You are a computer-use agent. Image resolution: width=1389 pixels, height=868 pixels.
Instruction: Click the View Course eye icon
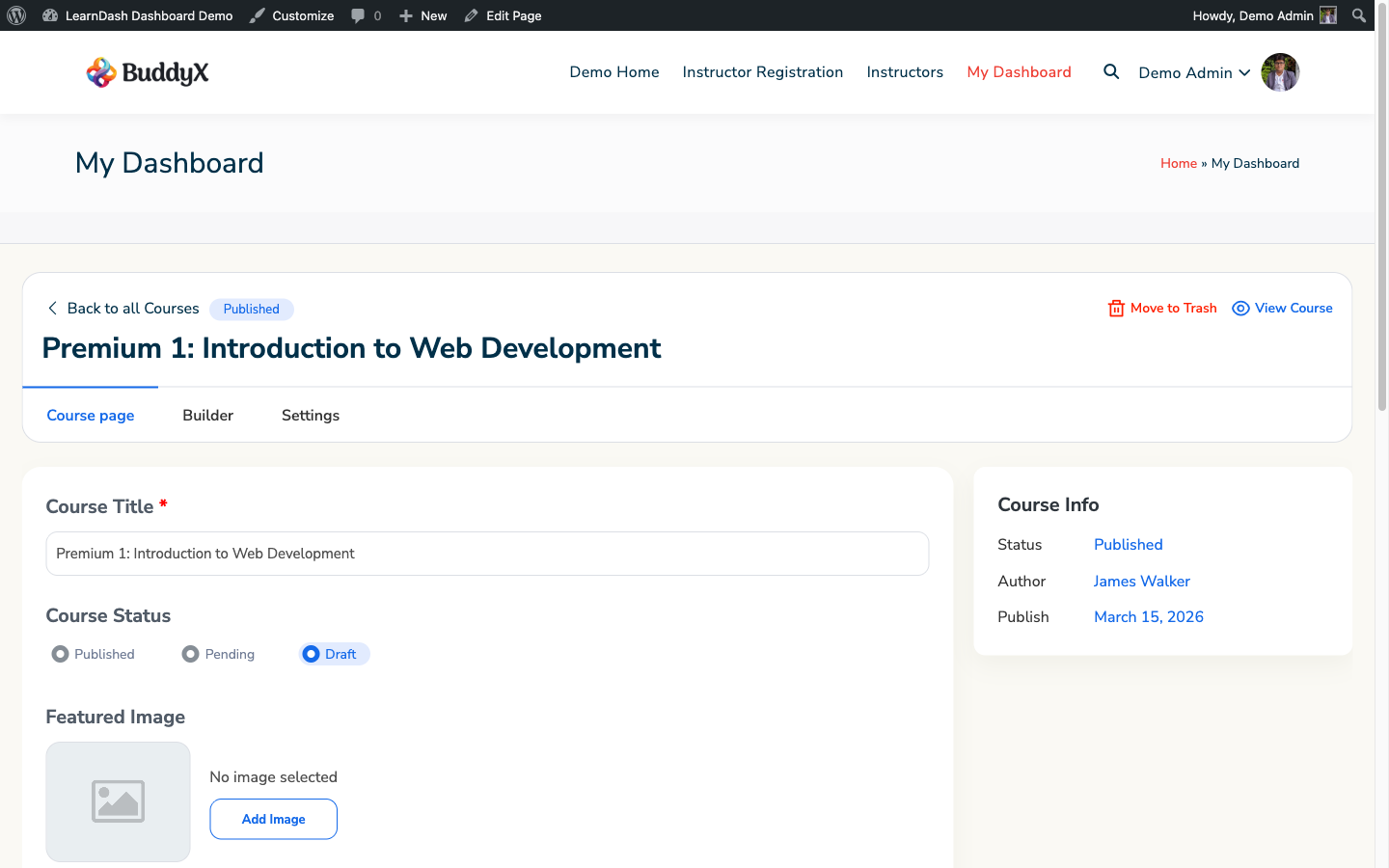click(x=1240, y=309)
